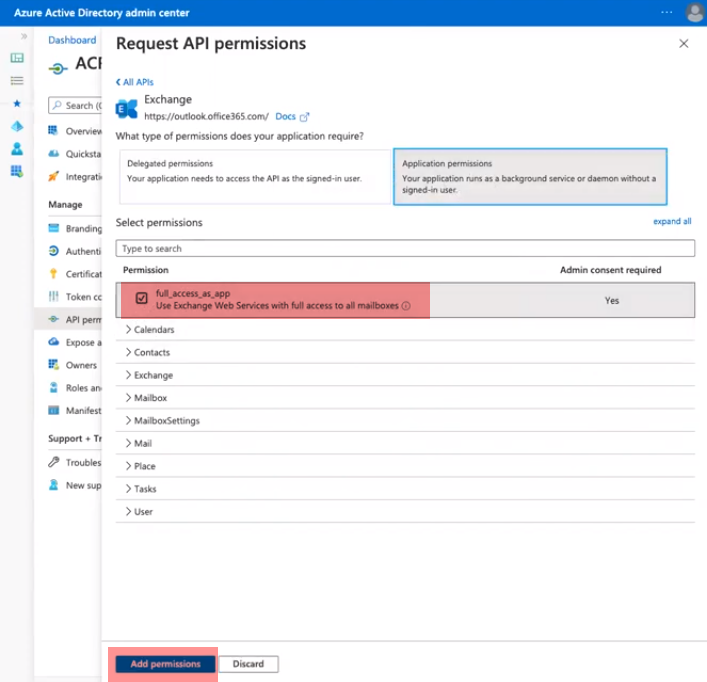Open the All services list icon
Image resolution: width=707 pixels, height=682 pixels.
[x=17, y=80]
